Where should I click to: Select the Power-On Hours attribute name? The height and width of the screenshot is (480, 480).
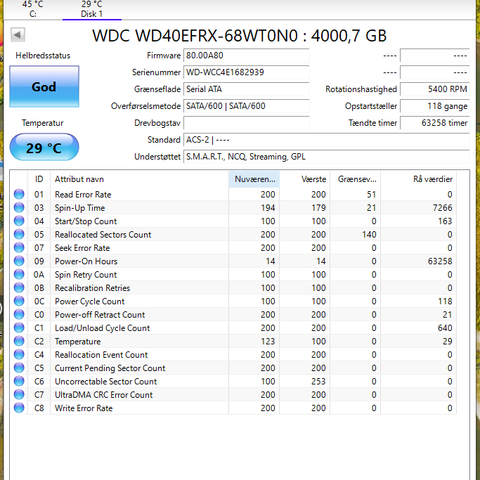tap(86, 261)
